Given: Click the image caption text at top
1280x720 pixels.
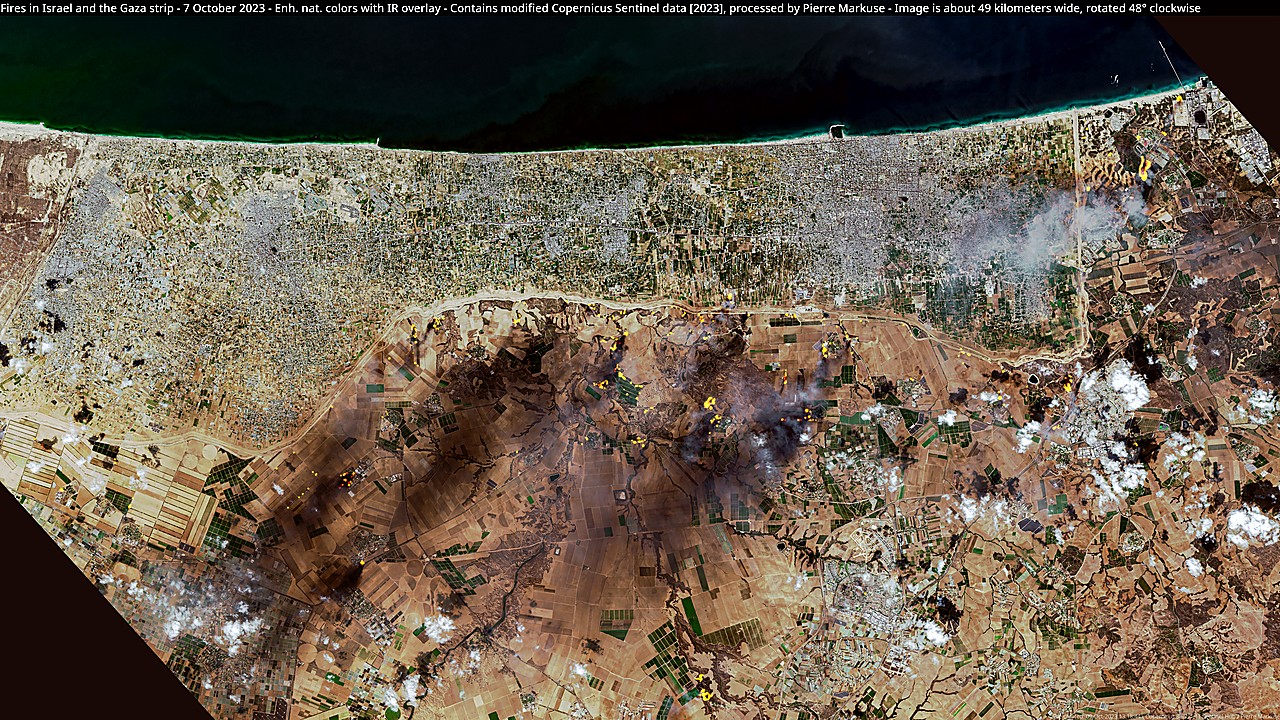Looking at the screenshot, I should (x=600, y=8).
